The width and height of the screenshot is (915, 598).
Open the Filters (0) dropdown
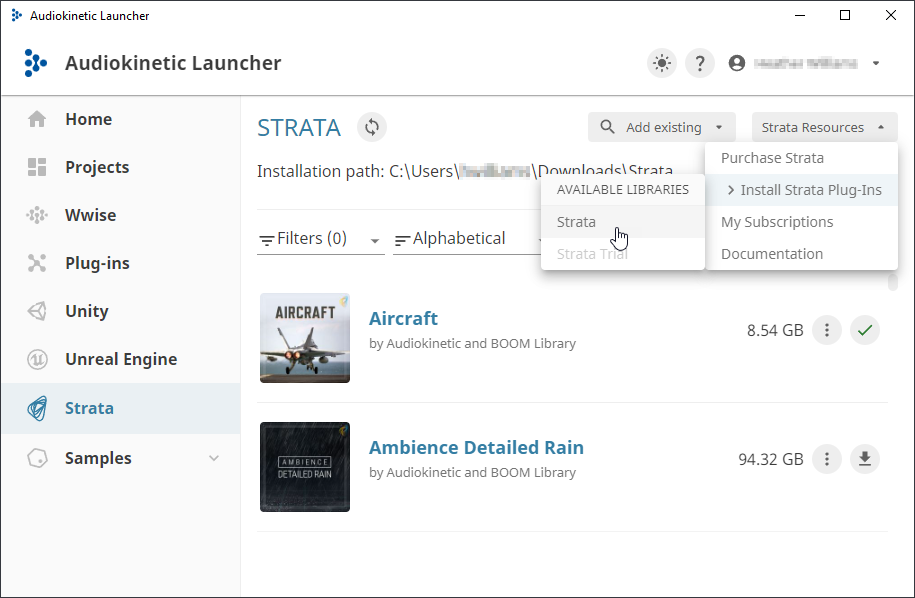click(320, 239)
